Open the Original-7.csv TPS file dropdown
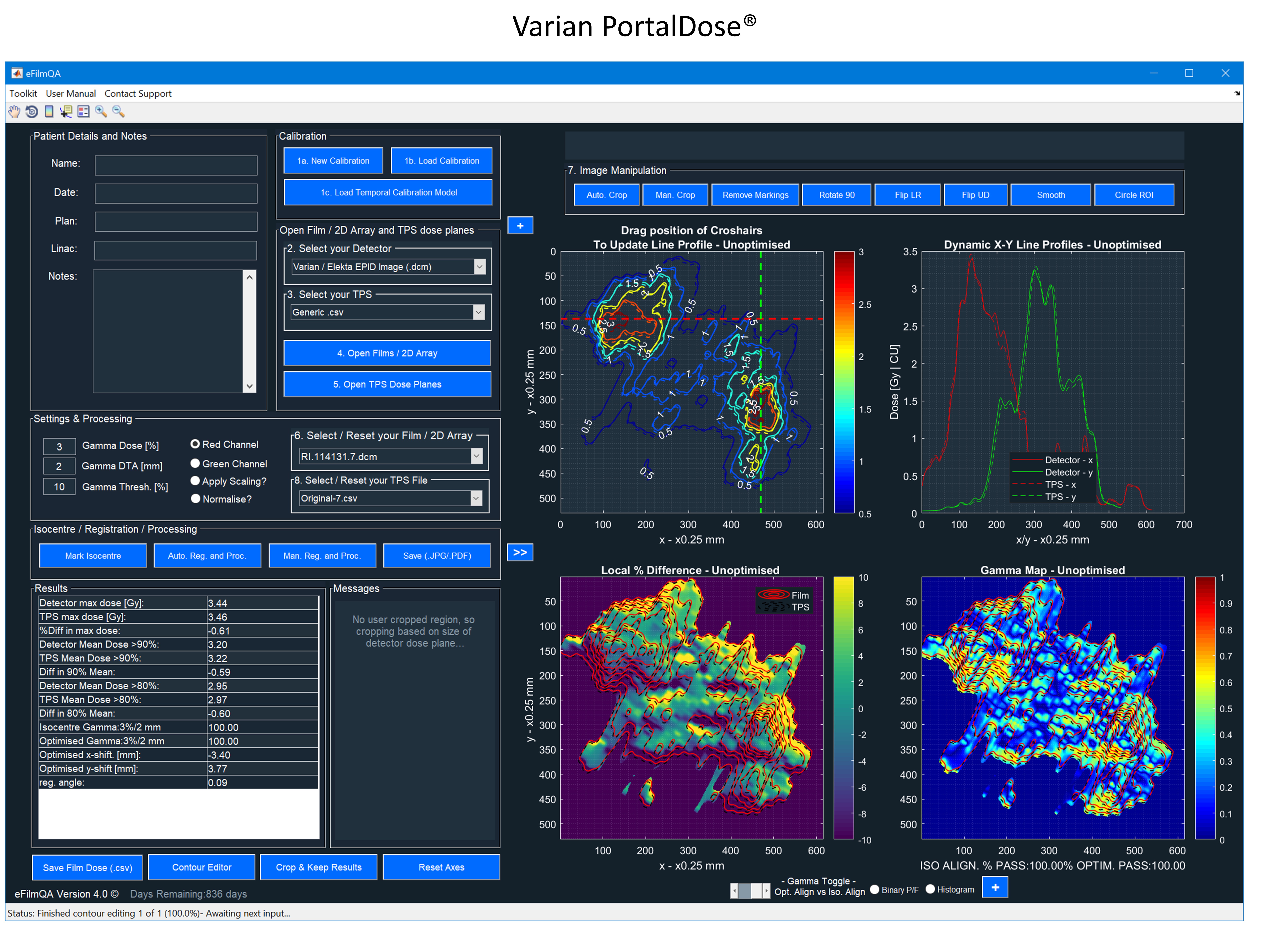The height and width of the screenshot is (952, 1270). [476, 498]
